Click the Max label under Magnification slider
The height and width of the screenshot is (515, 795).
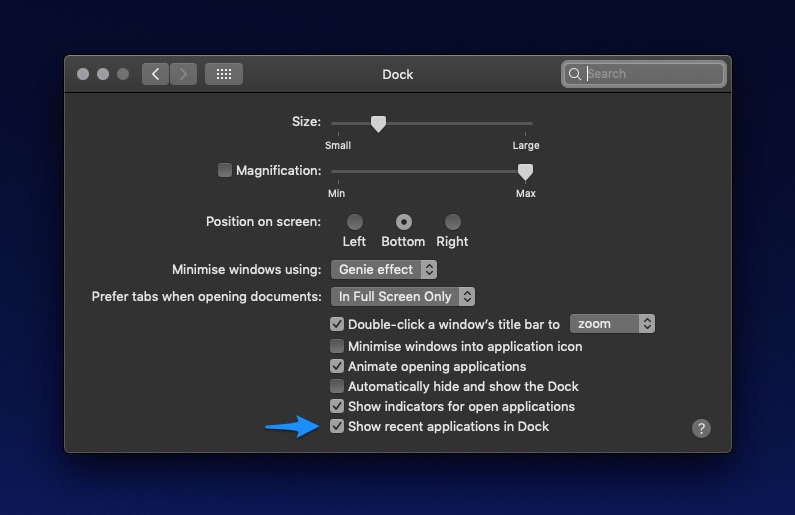[x=526, y=194]
